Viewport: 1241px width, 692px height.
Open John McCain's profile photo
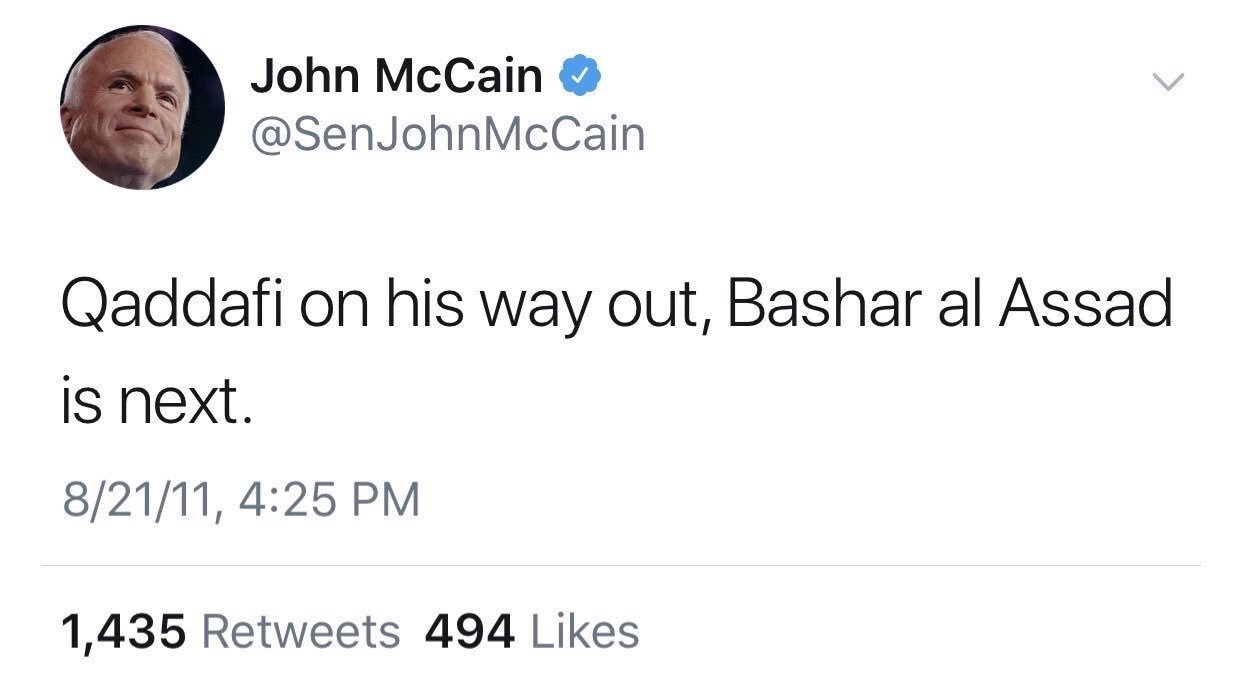click(141, 107)
